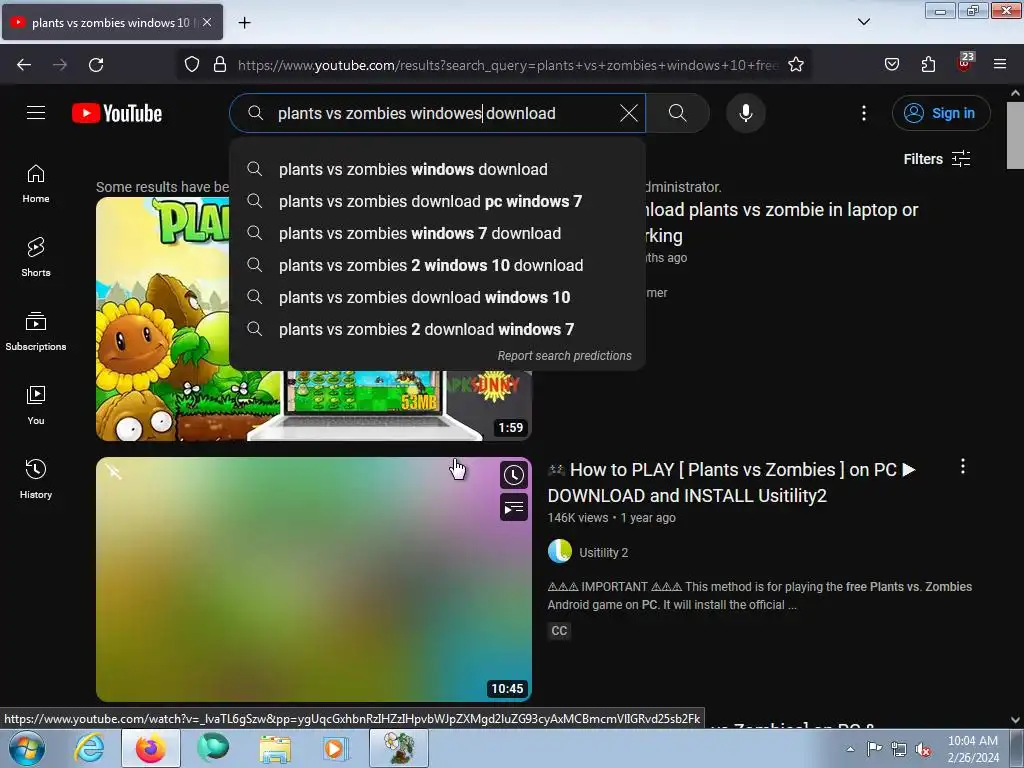This screenshot has height=768, width=1024.
Task: Open a new browser tab
Action: pos(244,23)
